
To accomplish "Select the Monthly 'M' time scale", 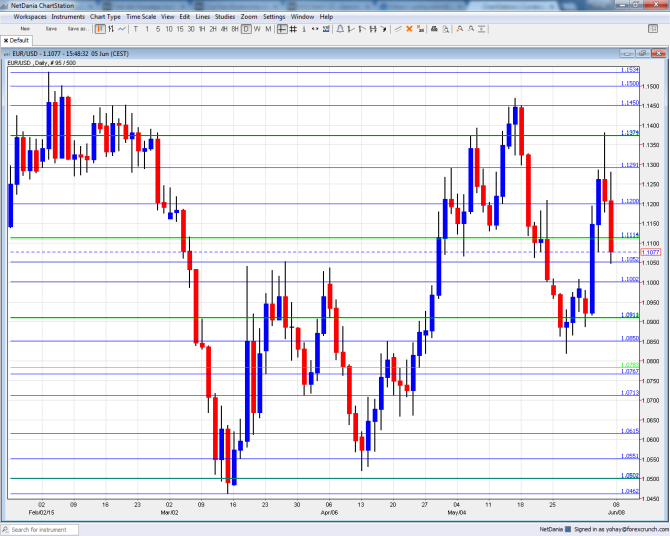I will click(x=268, y=29).
